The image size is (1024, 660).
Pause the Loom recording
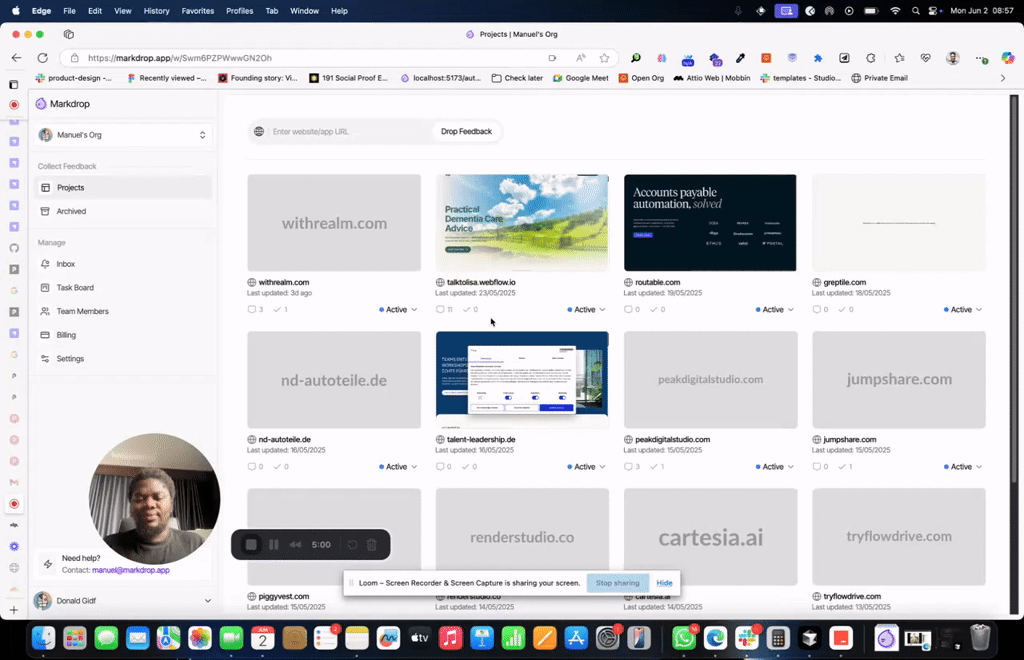click(274, 544)
